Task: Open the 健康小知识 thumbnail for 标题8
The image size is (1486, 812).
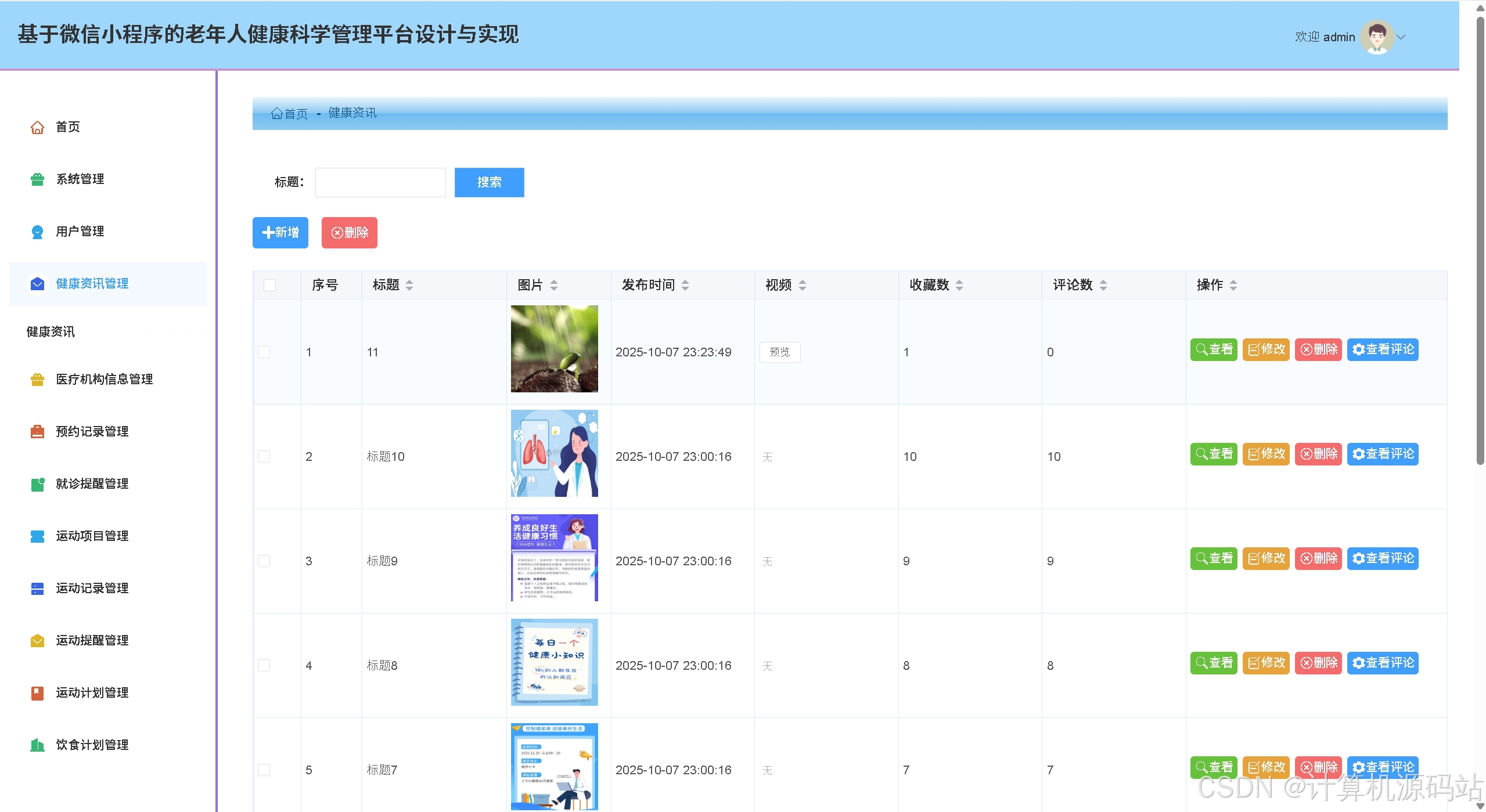Action: tap(555, 662)
